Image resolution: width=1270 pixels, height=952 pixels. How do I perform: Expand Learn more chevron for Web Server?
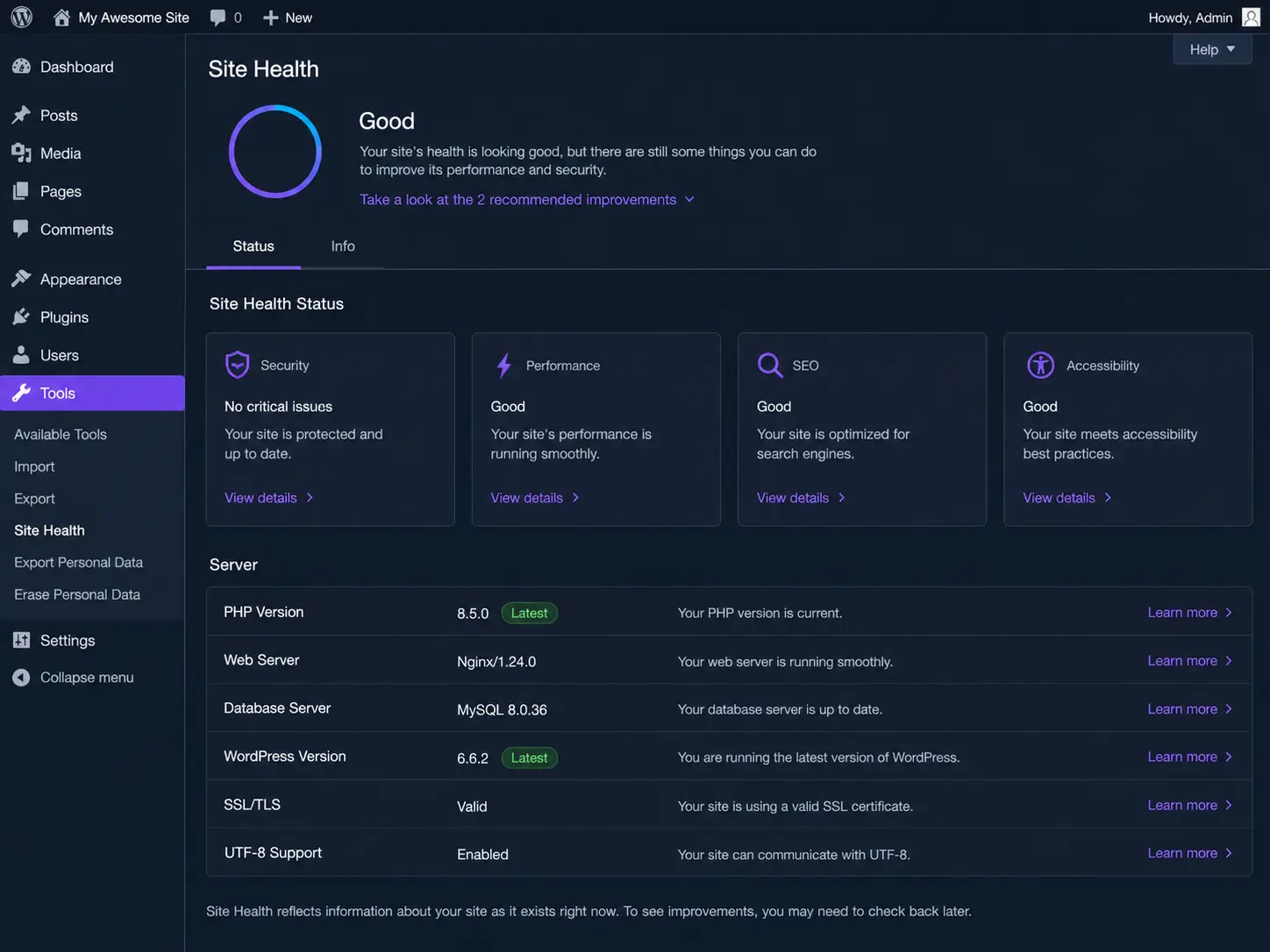click(x=1229, y=661)
